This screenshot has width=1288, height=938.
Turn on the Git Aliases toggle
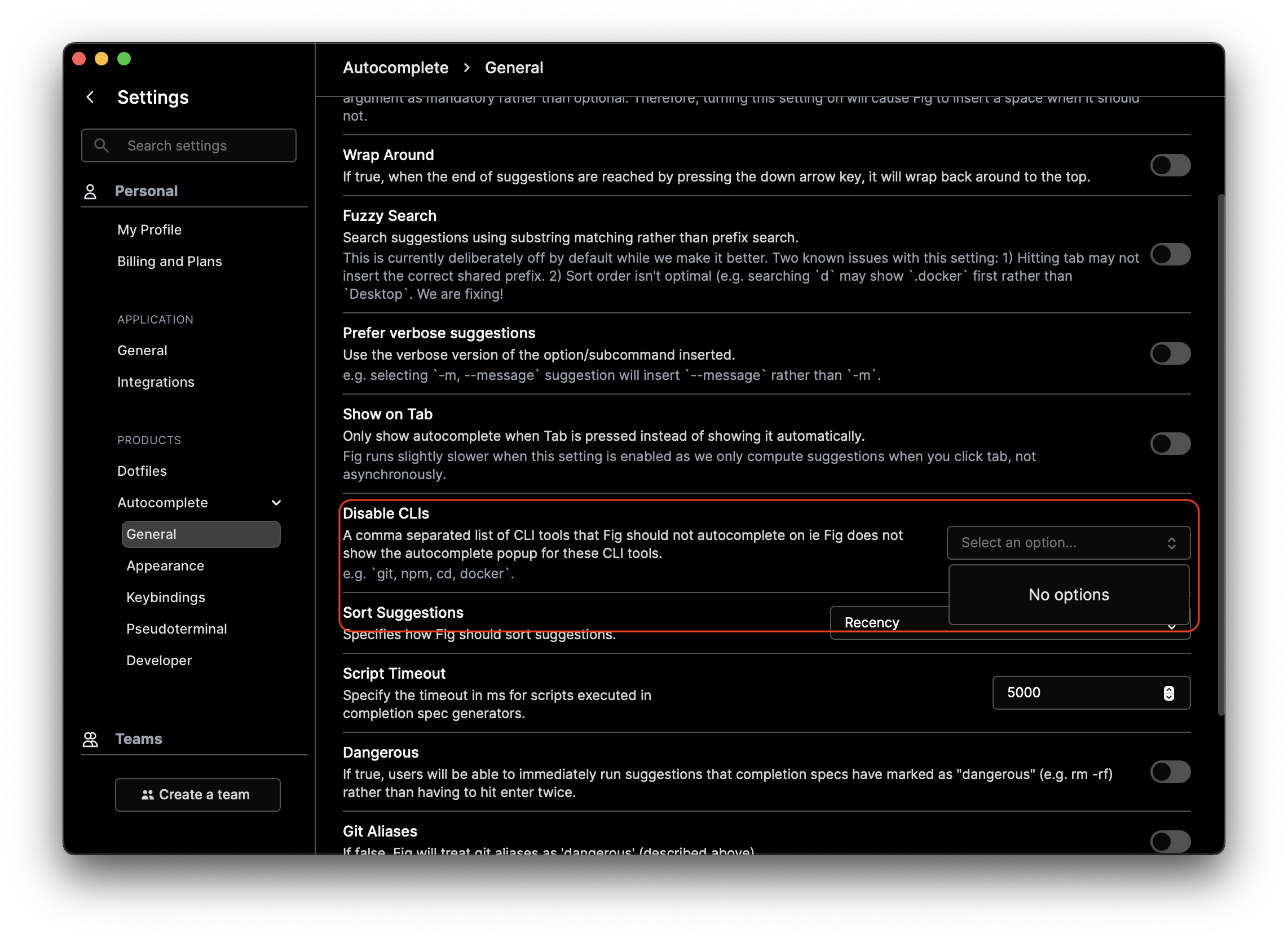pos(1171,842)
